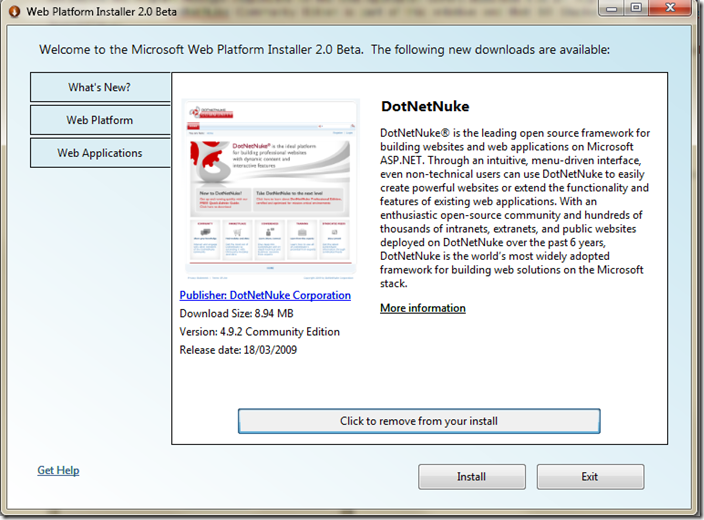
Task: Click the DotNetNuke heading text
Action: pos(425,106)
